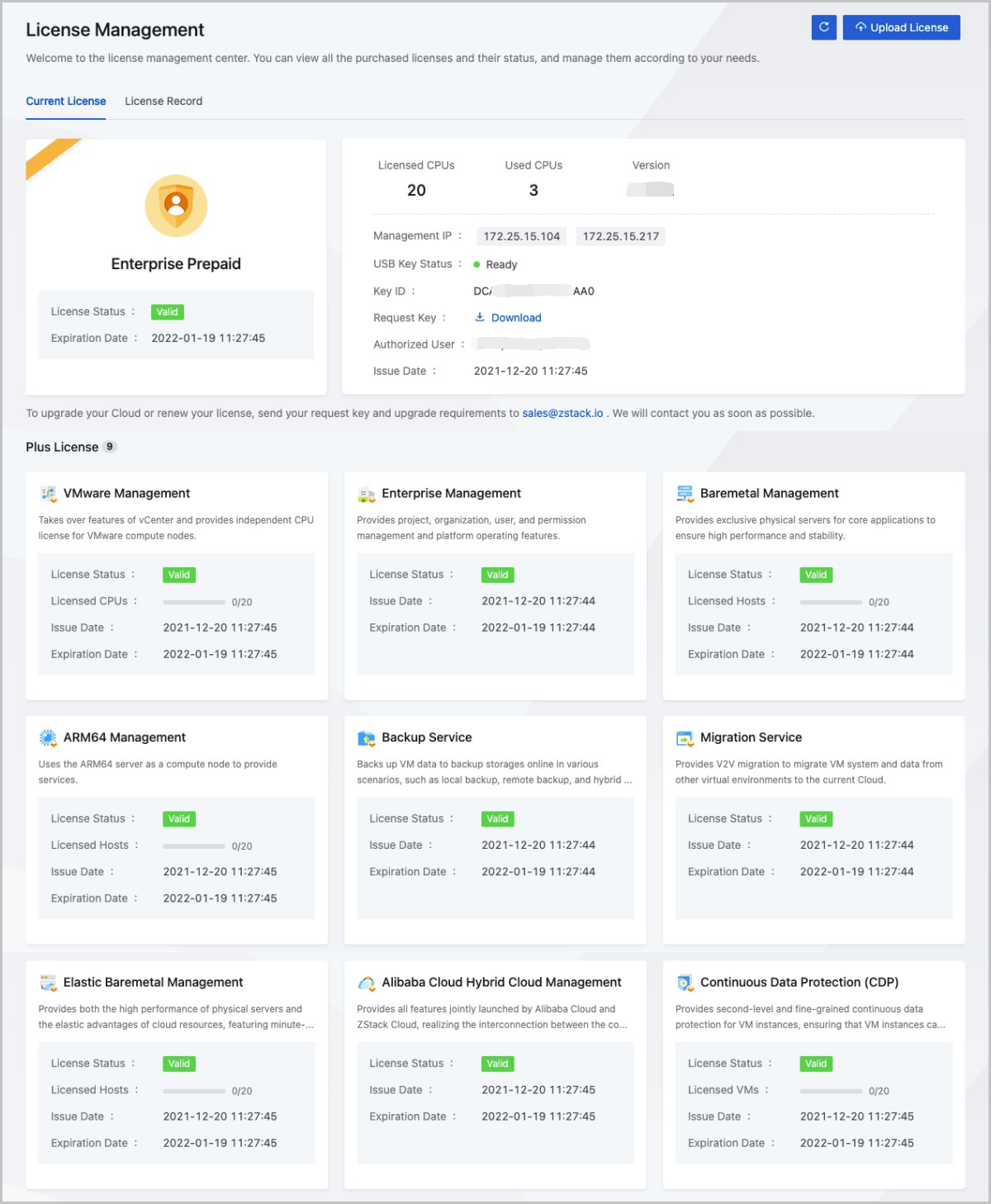Open the sales@zstack.io email link
The width and height of the screenshot is (991, 1204).
(x=562, y=414)
